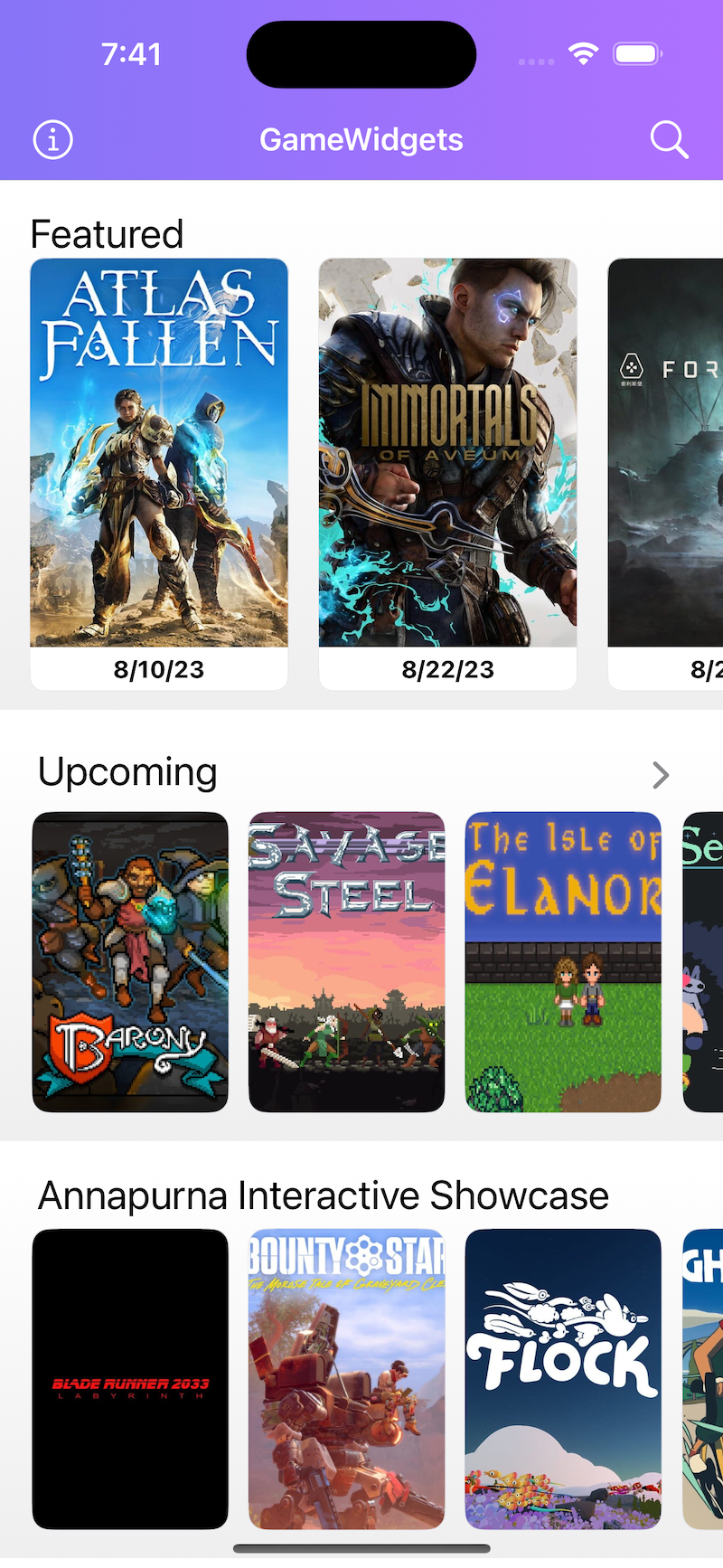Screen dimensions: 723x1568
Task: Tap the home indicator bar
Action: coord(361,1549)
